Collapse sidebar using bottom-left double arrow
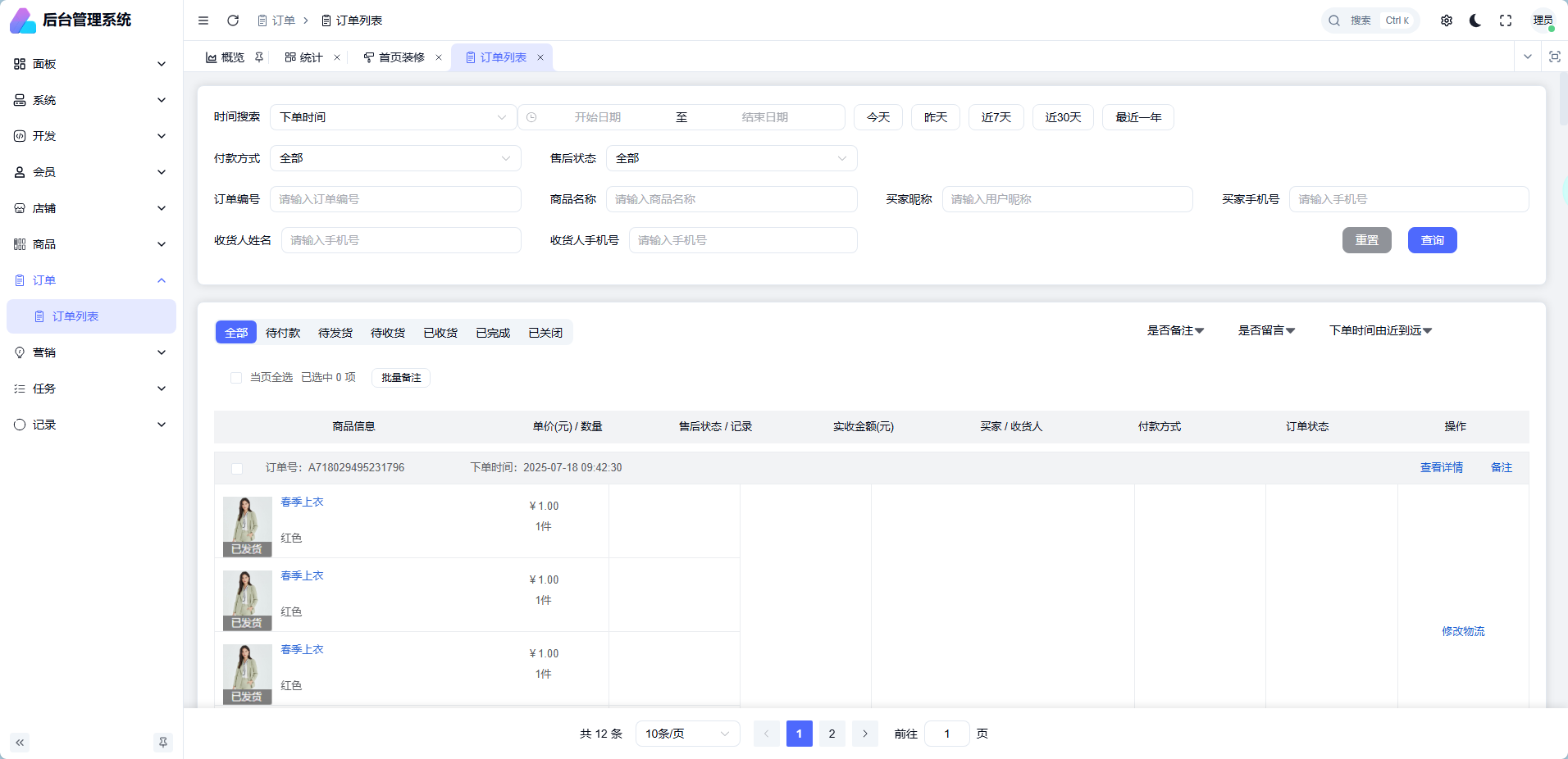Viewport: 1568px width, 759px height. (x=20, y=743)
